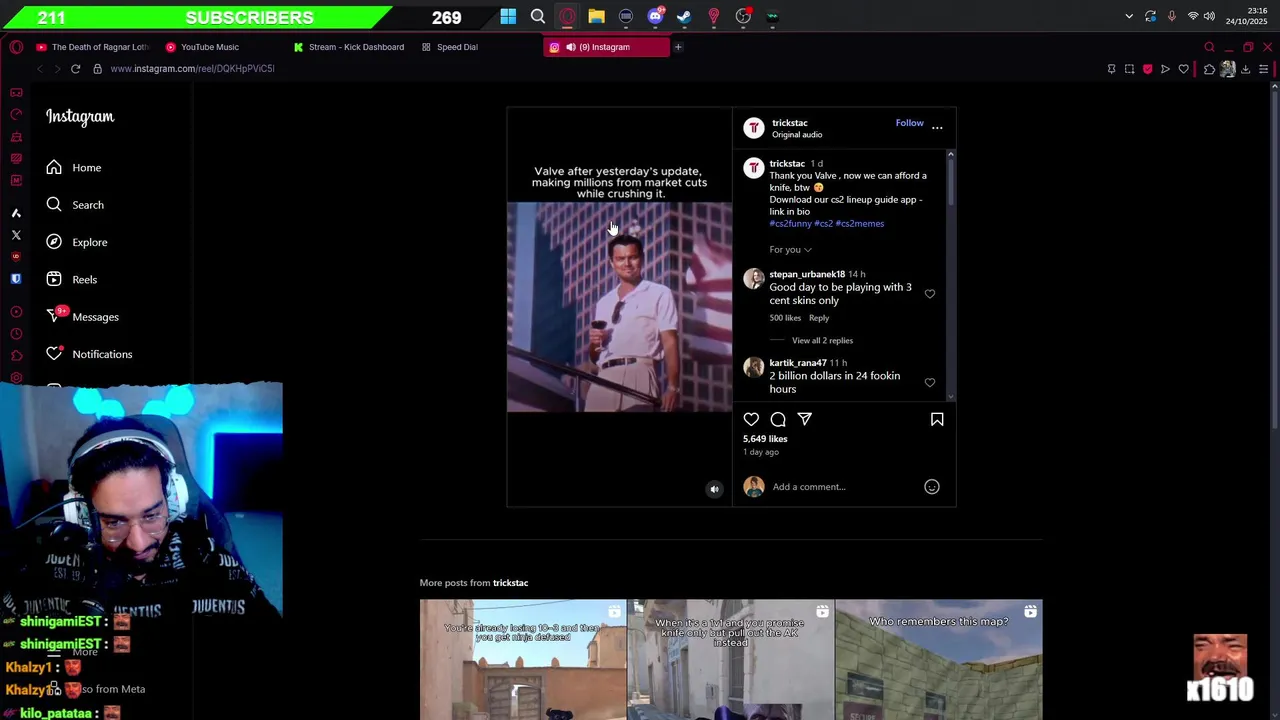
Task: Open Opera sidebar history clock icon
Action: click(16, 334)
